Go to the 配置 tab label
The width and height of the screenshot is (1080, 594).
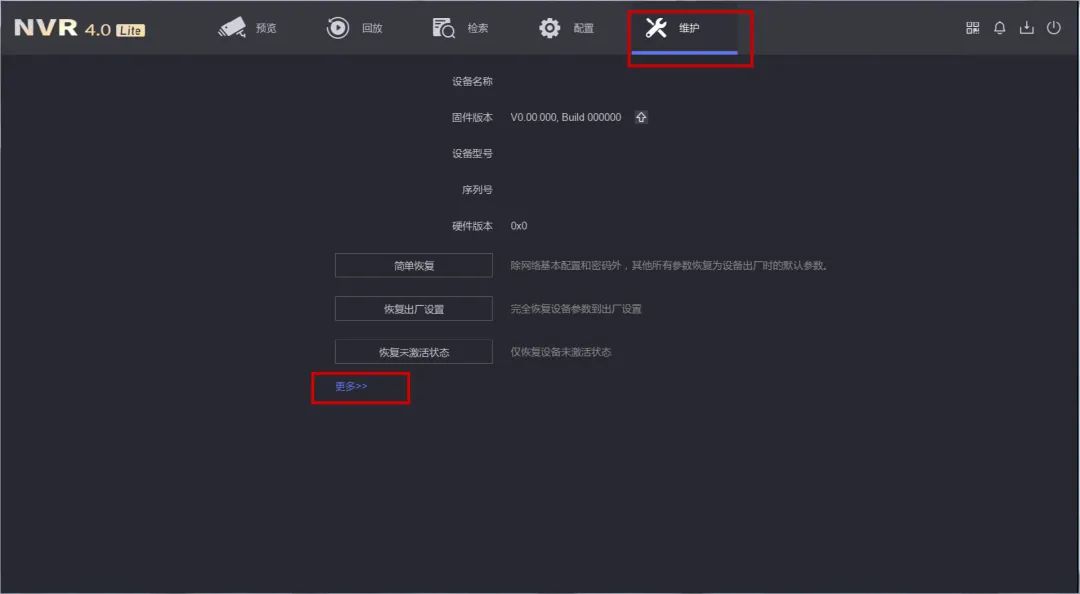pos(584,28)
